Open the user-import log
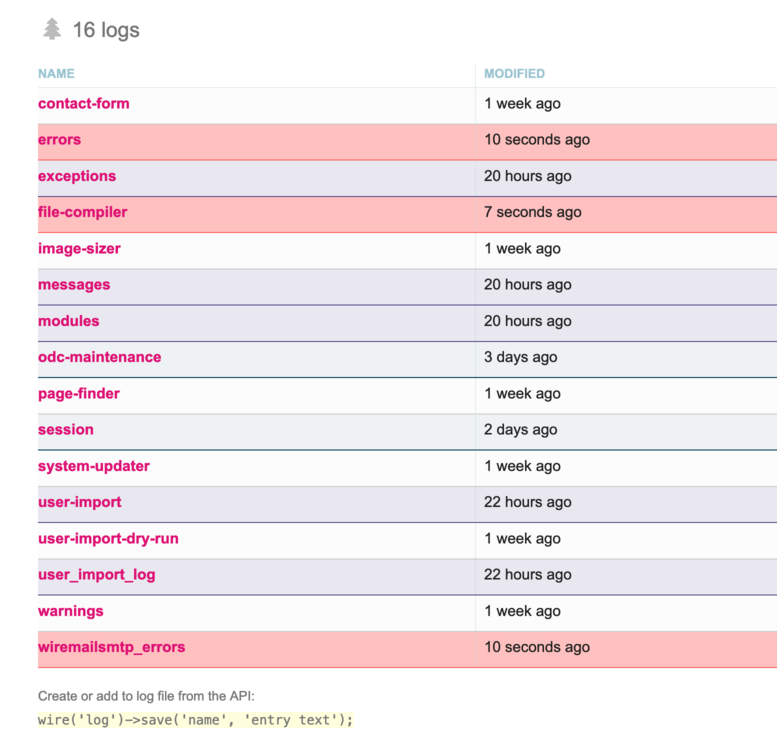The image size is (777, 750). tap(80, 502)
